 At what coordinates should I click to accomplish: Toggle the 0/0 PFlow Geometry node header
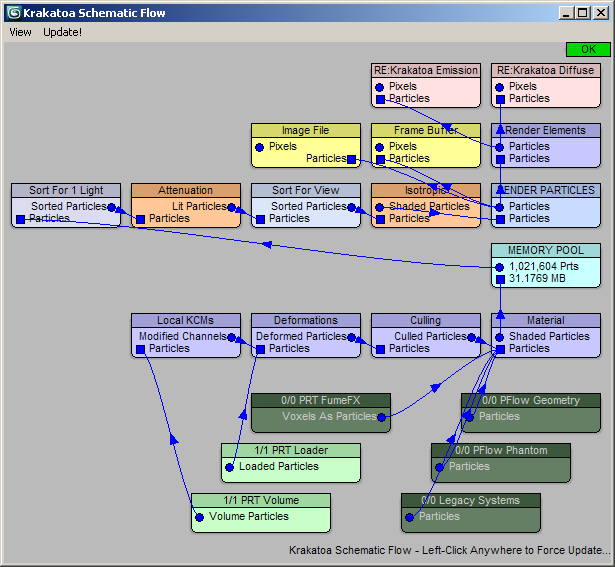coord(530,400)
